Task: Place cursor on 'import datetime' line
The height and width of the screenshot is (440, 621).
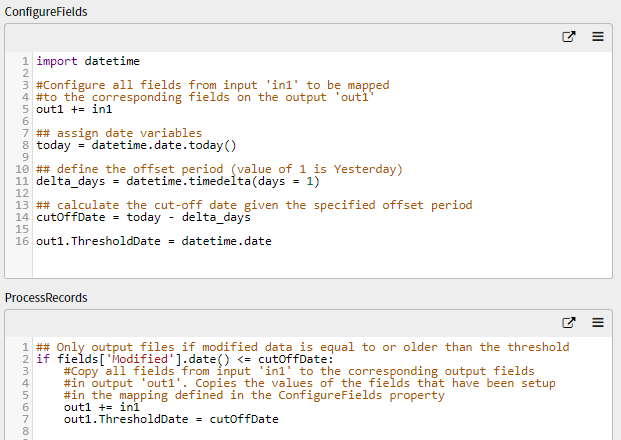Action: pos(88,61)
